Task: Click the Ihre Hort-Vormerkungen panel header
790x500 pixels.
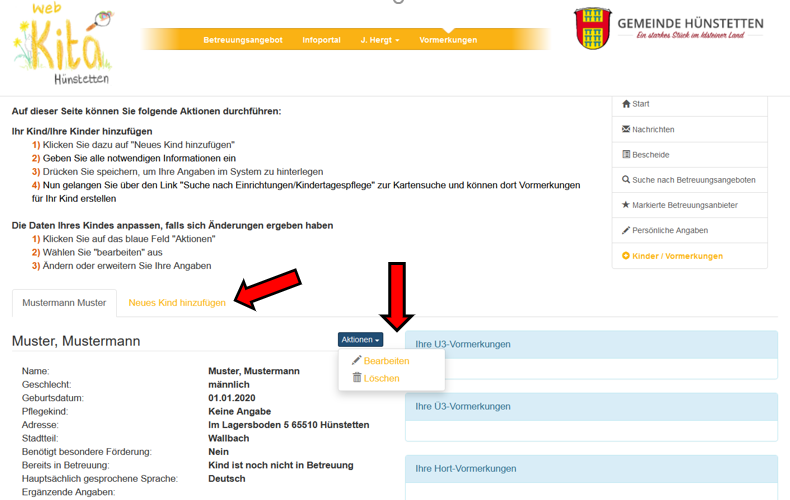Action: (x=591, y=469)
